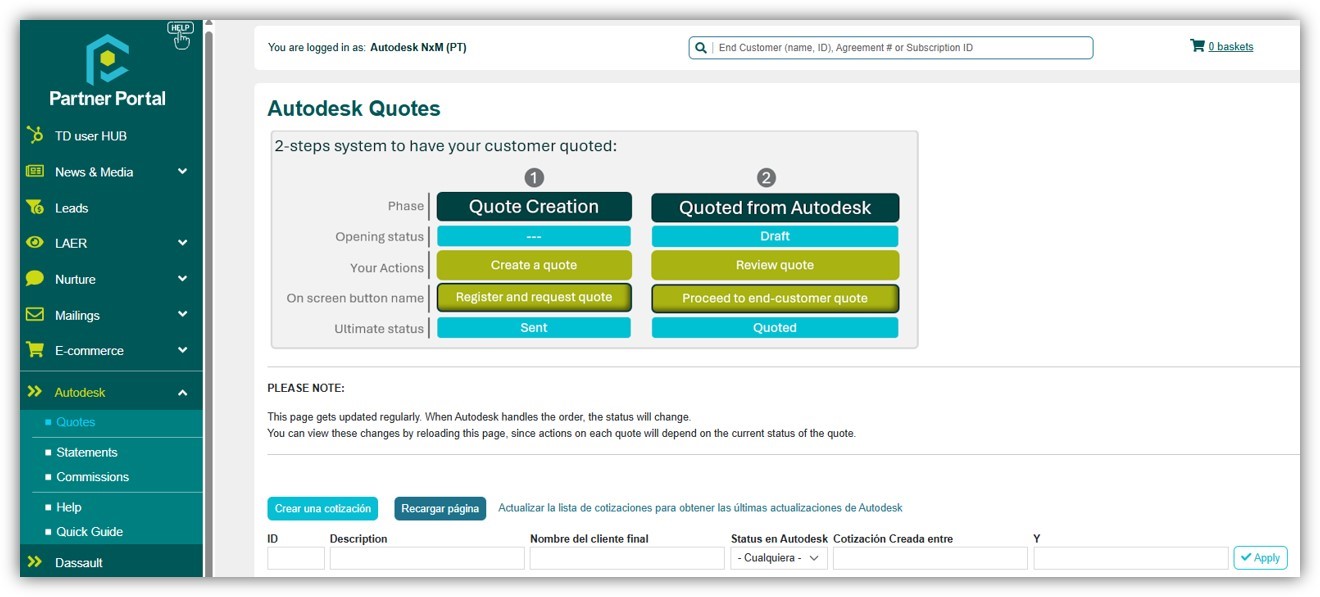Screen dimensions: 1320x597
Task: Open Quick Guide in the sidebar
Action: pyautogui.click(x=90, y=532)
